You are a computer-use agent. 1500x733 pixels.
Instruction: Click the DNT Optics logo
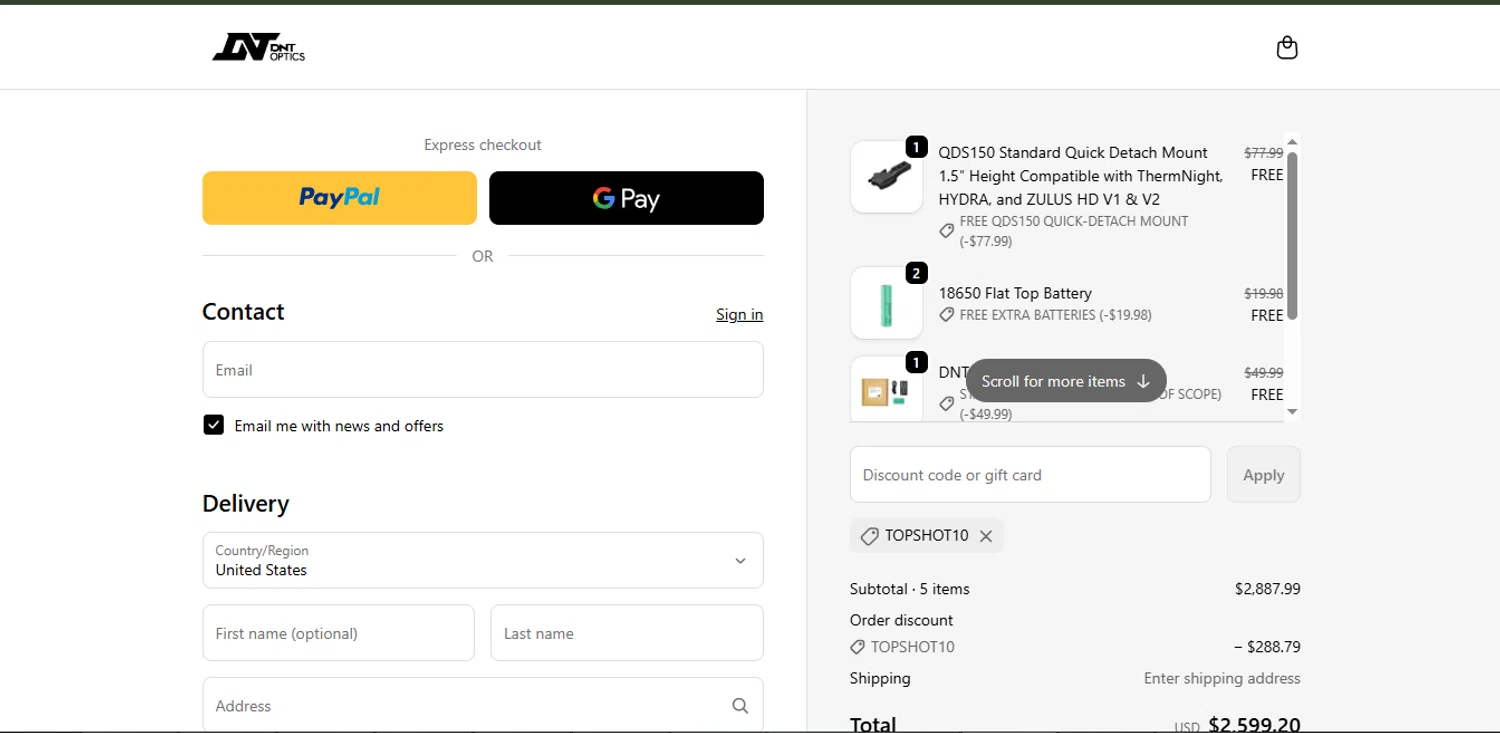258,47
